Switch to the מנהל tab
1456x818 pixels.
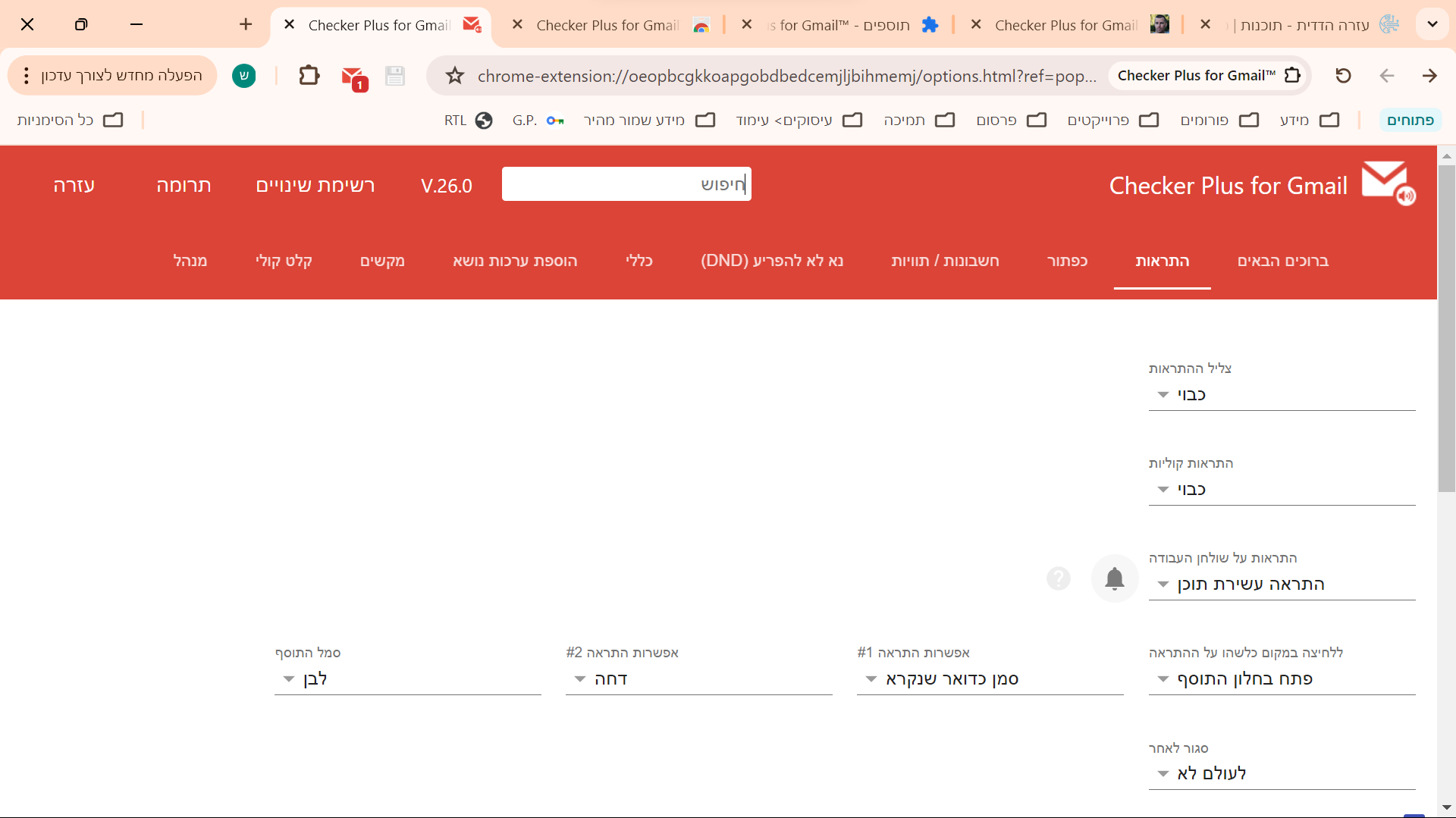click(190, 261)
